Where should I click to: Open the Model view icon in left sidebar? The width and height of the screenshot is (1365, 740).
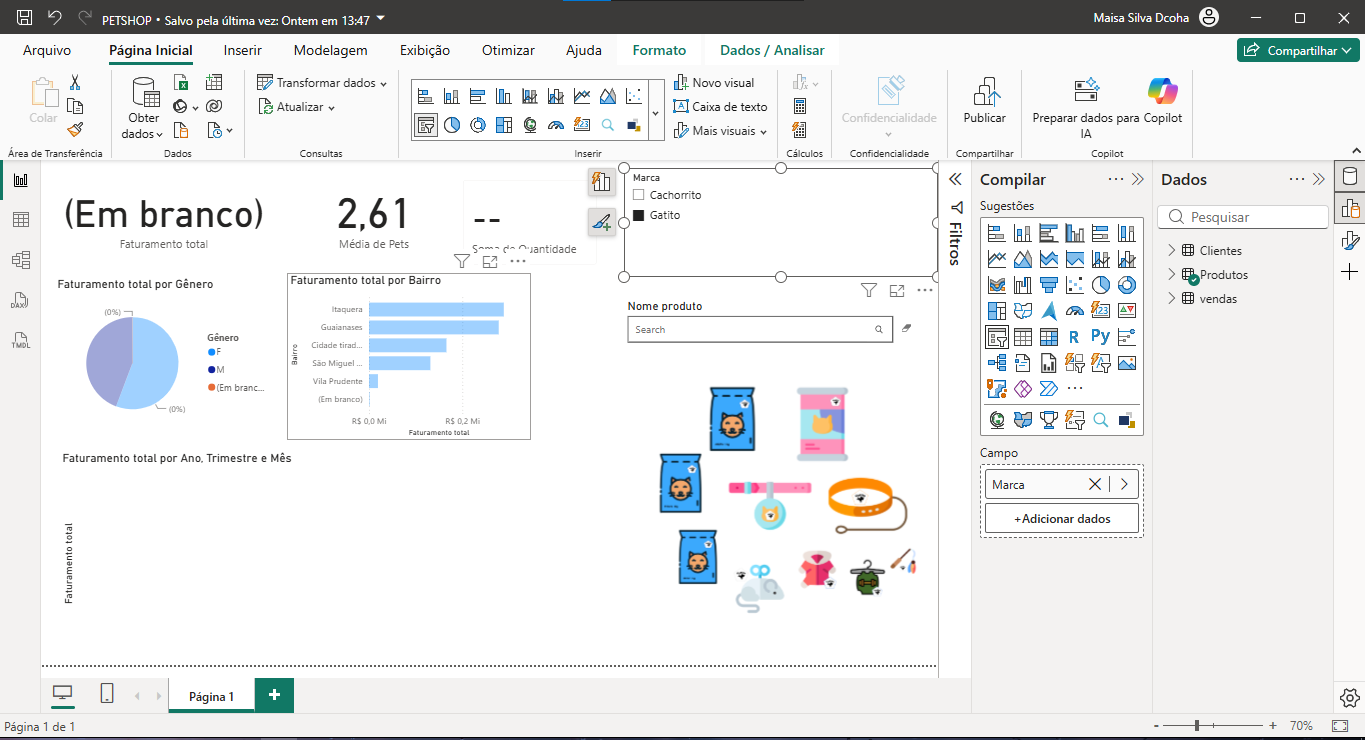(20, 260)
